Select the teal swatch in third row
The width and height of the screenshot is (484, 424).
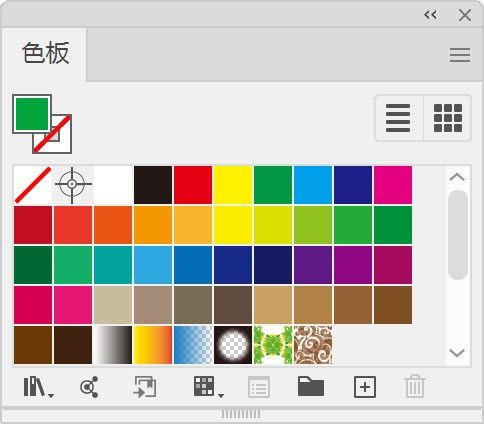tap(113, 265)
